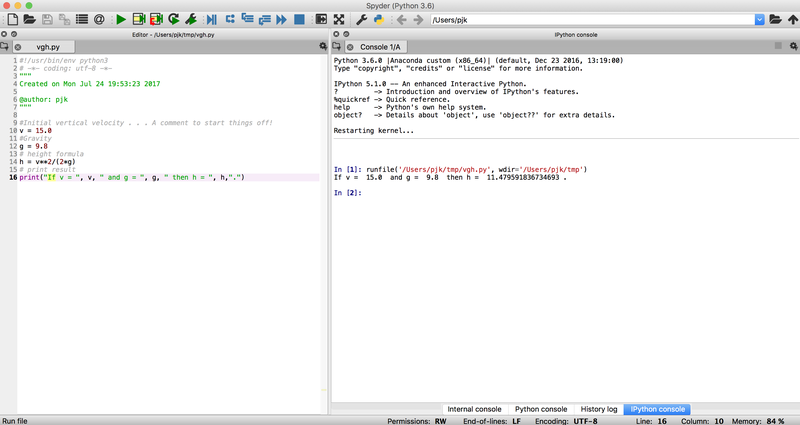Image resolution: width=800 pixels, height=425 pixels.
Task: Open the file list management icon
Action: click(x=82, y=19)
